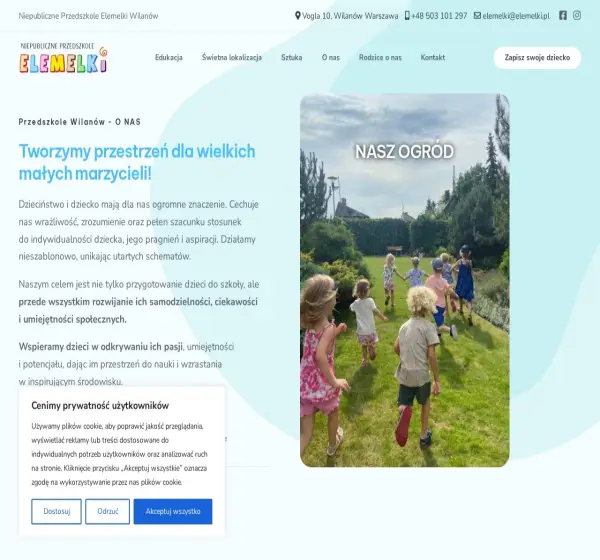Click Zapisz swoje dziecko button
This screenshot has width=600, height=560.
point(537,58)
